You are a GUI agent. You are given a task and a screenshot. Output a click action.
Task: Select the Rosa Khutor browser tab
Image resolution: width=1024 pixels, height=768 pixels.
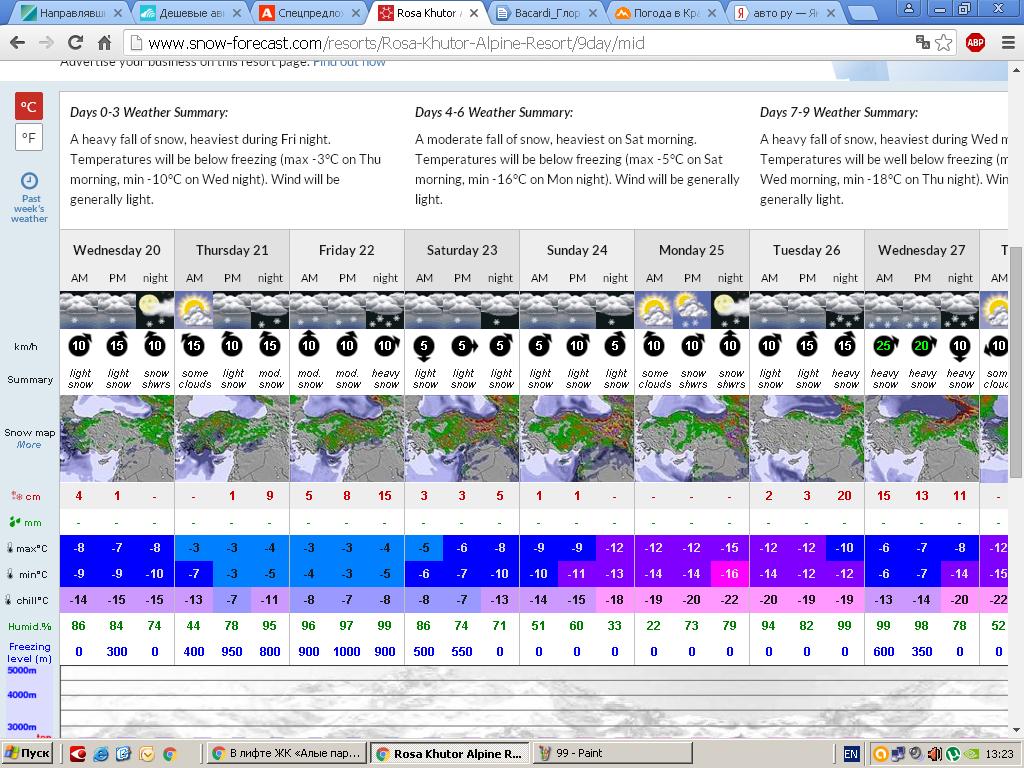click(430, 12)
